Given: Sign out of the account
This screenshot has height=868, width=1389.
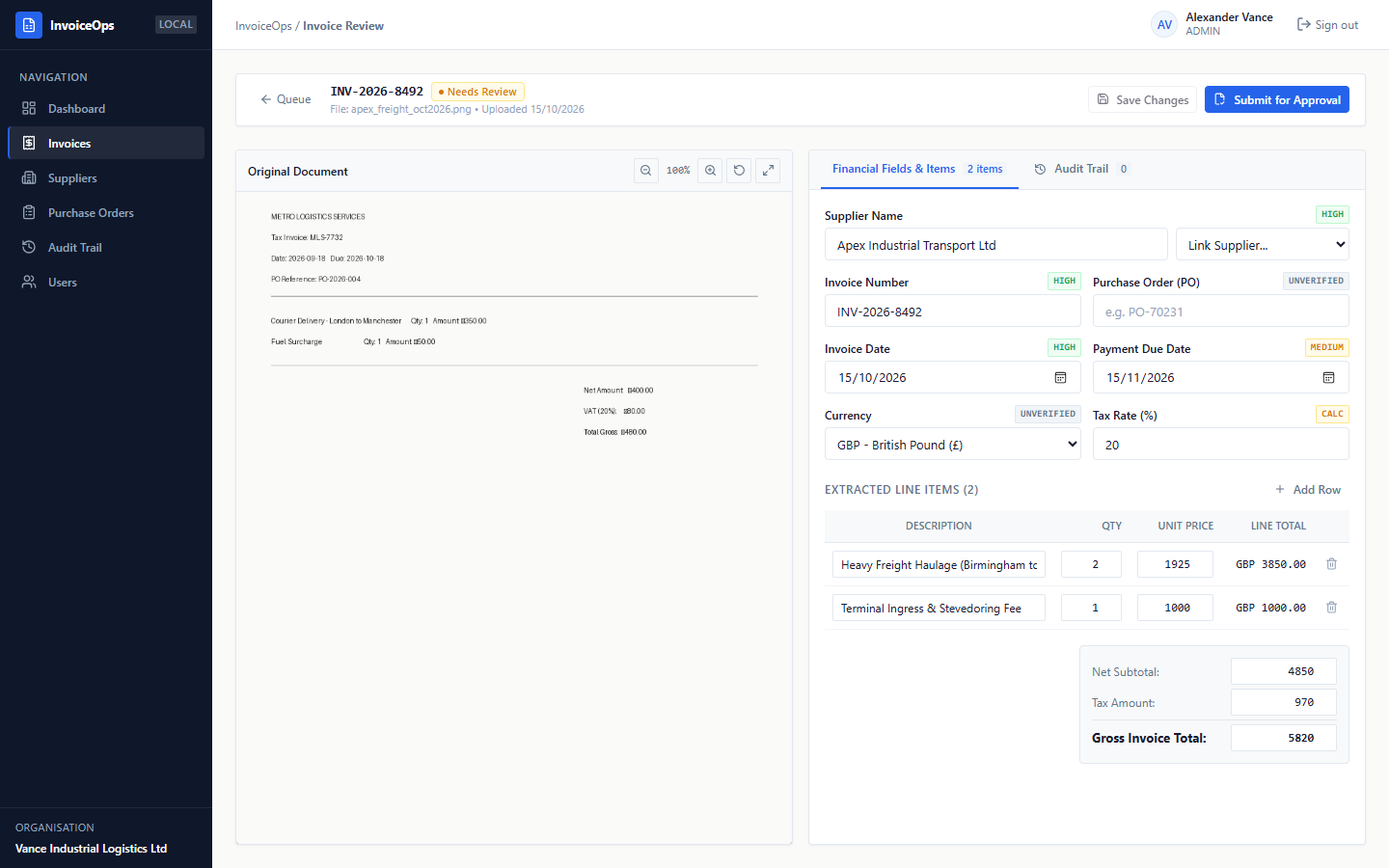Looking at the screenshot, I should pyautogui.click(x=1327, y=25).
